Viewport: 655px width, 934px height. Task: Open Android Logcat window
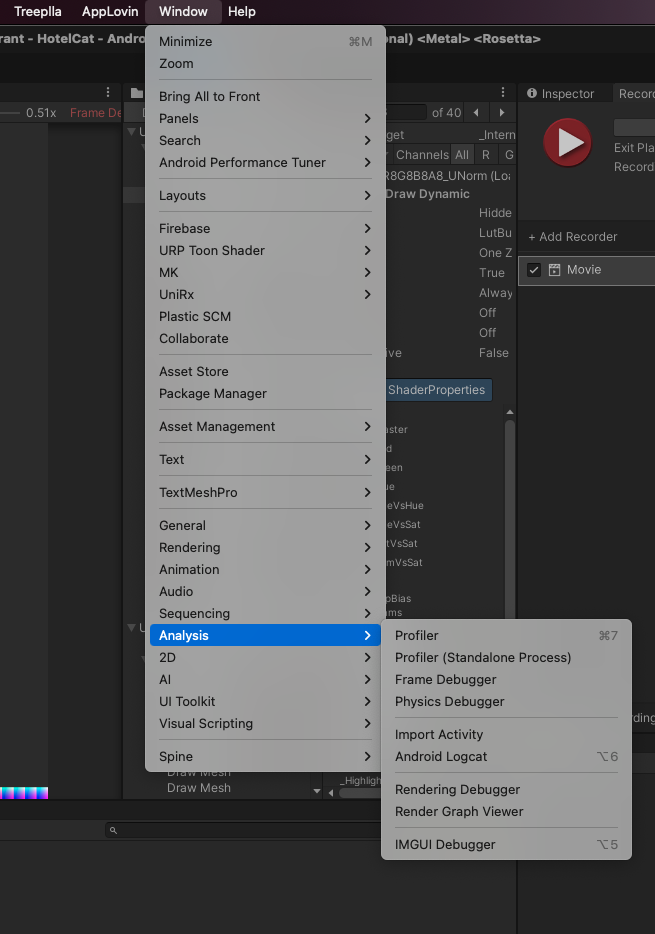pyautogui.click(x=506, y=756)
